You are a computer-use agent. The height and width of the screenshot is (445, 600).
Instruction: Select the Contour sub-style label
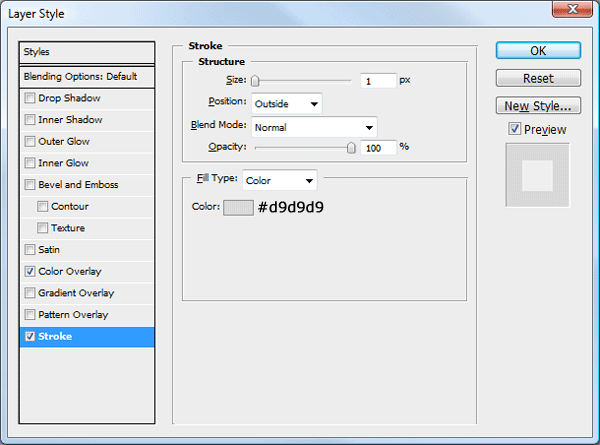click(70, 206)
